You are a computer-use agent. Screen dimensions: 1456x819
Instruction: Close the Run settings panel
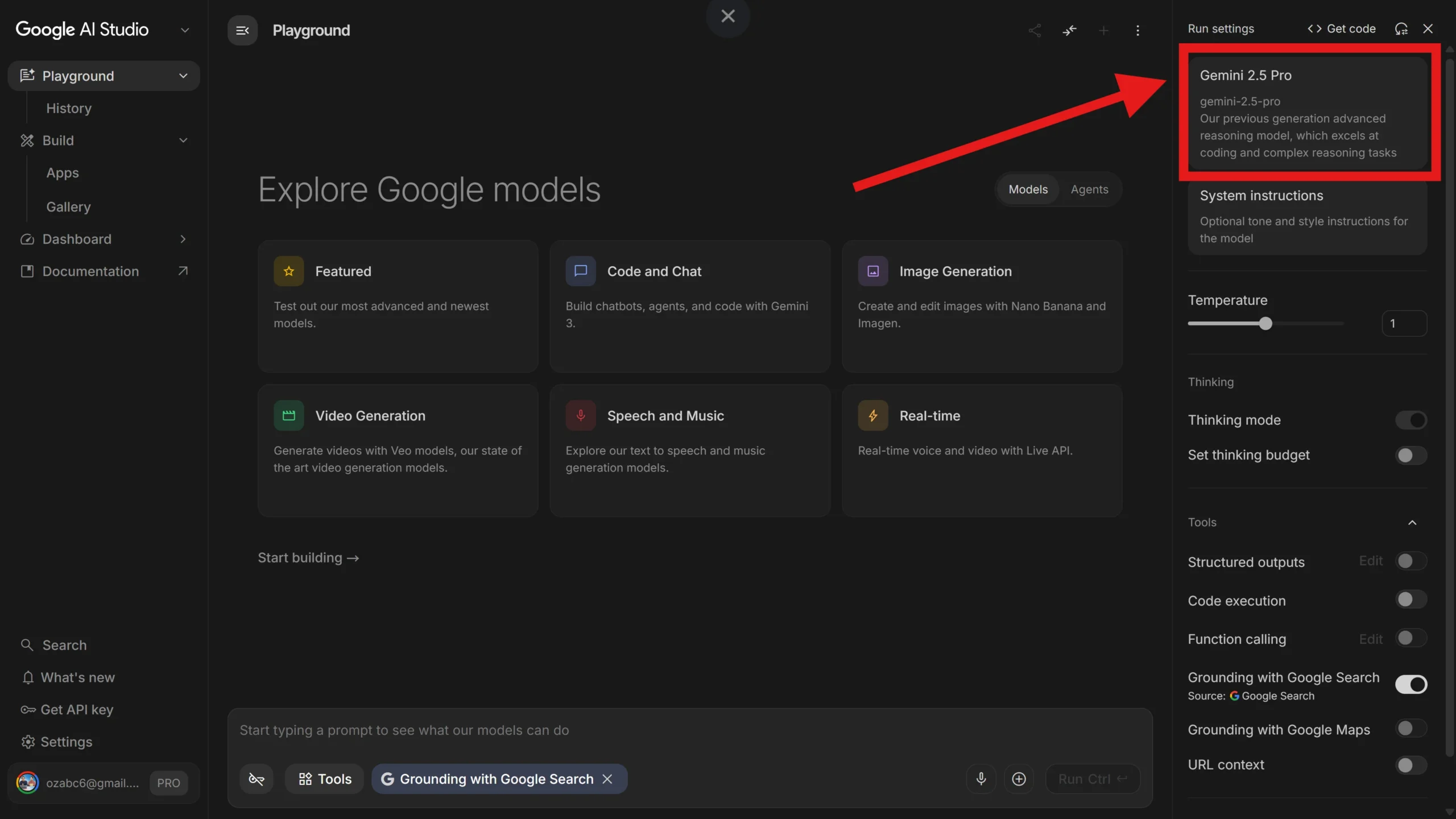(x=1428, y=28)
